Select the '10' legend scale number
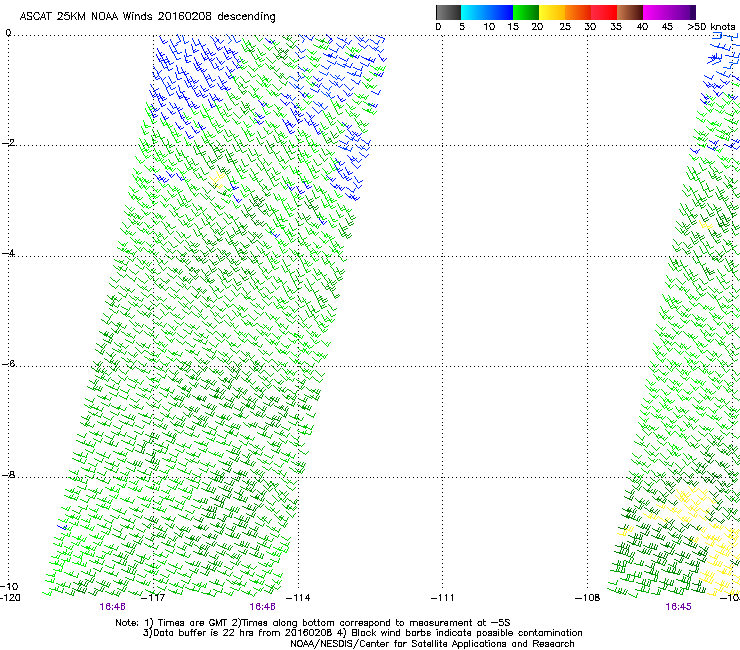 489,27
